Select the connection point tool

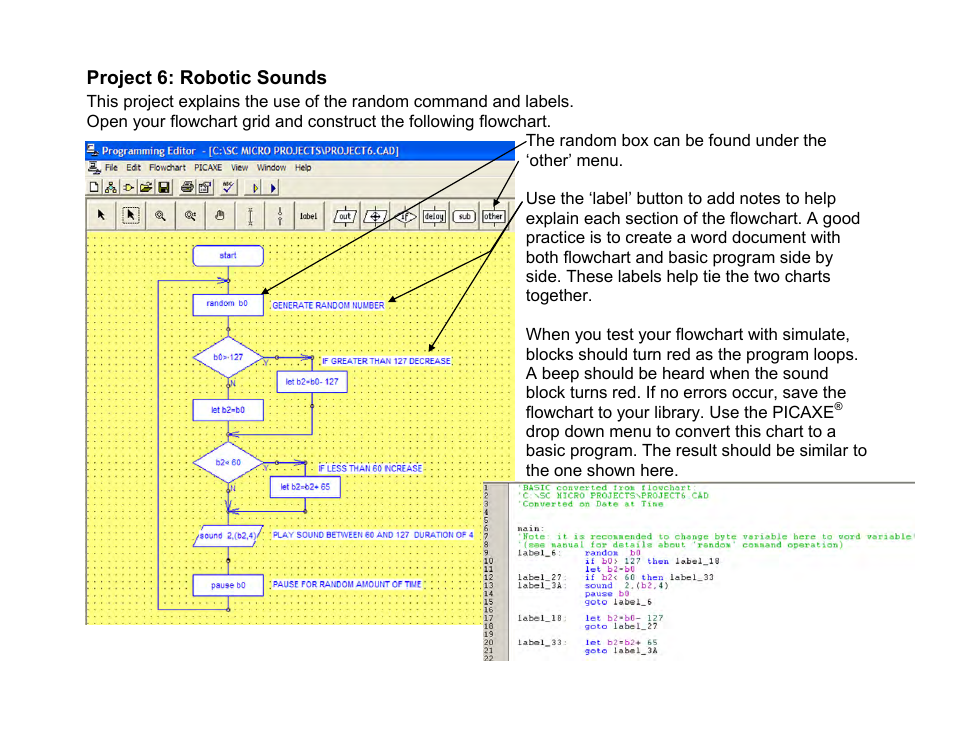[x=280, y=216]
